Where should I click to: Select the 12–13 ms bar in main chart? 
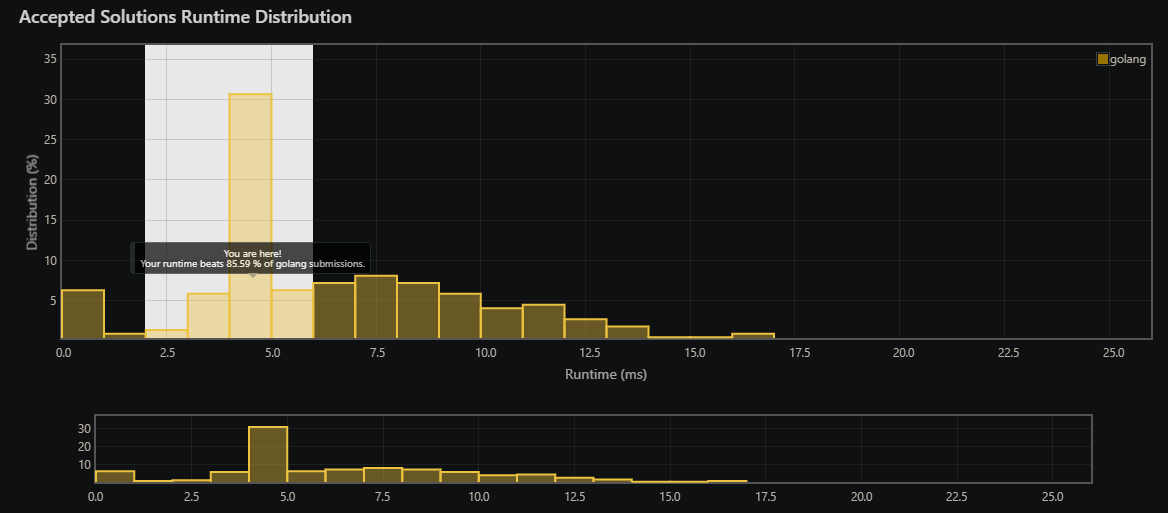pyautogui.click(x=585, y=329)
